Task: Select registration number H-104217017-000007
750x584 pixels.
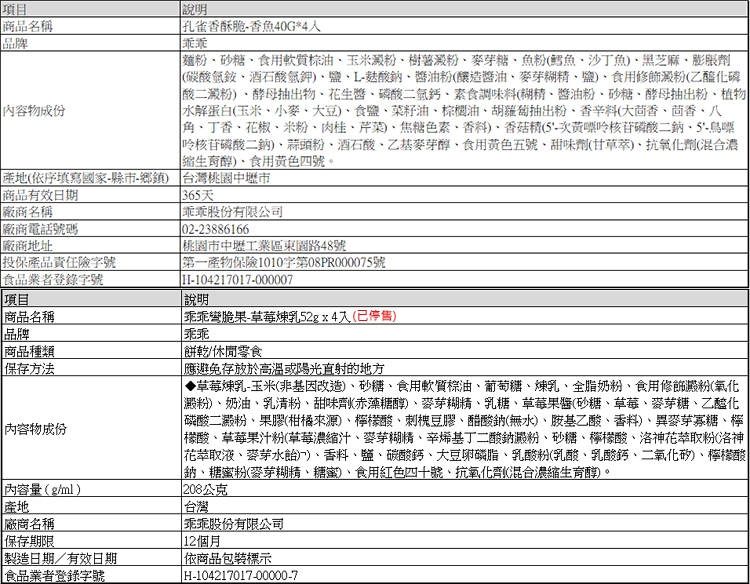Action: [x=238, y=279]
